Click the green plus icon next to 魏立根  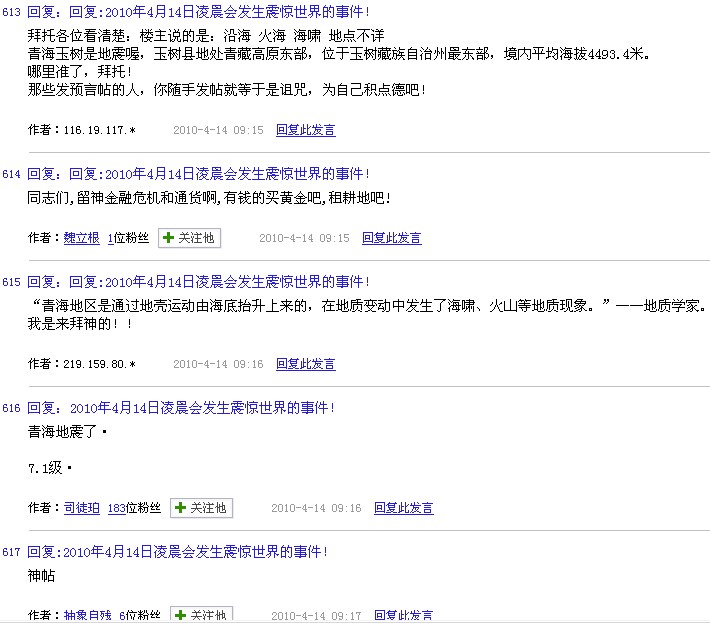[x=168, y=238]
